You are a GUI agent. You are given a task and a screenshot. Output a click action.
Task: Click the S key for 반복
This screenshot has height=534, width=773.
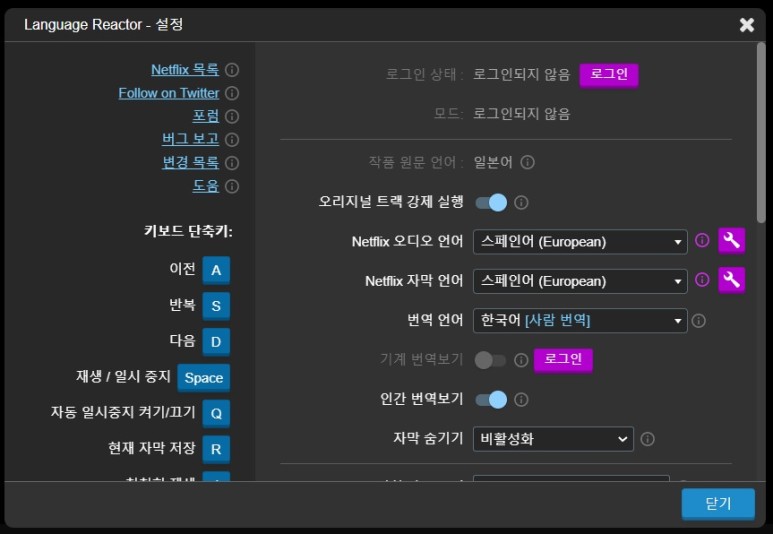point(216,306)
